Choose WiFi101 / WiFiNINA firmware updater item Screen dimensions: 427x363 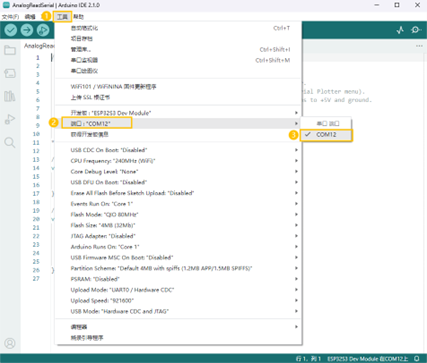[178, 87]
